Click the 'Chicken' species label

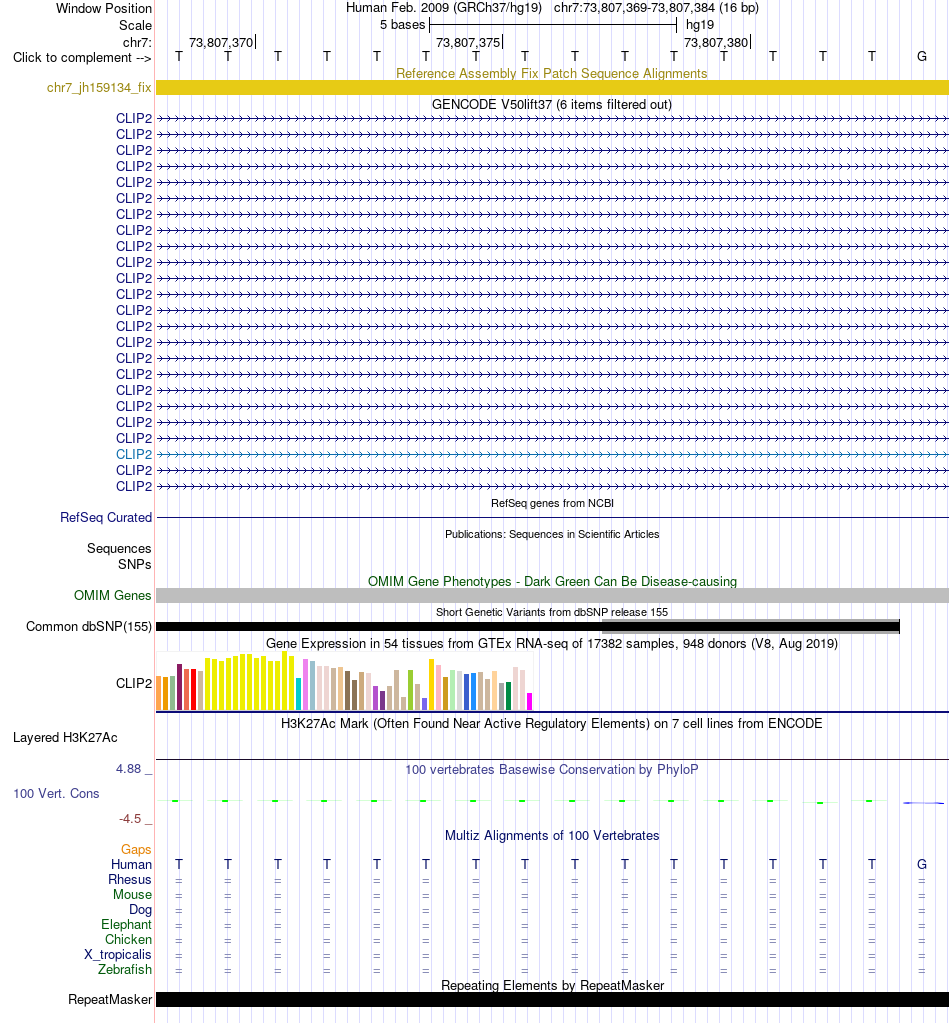point(129,939)
